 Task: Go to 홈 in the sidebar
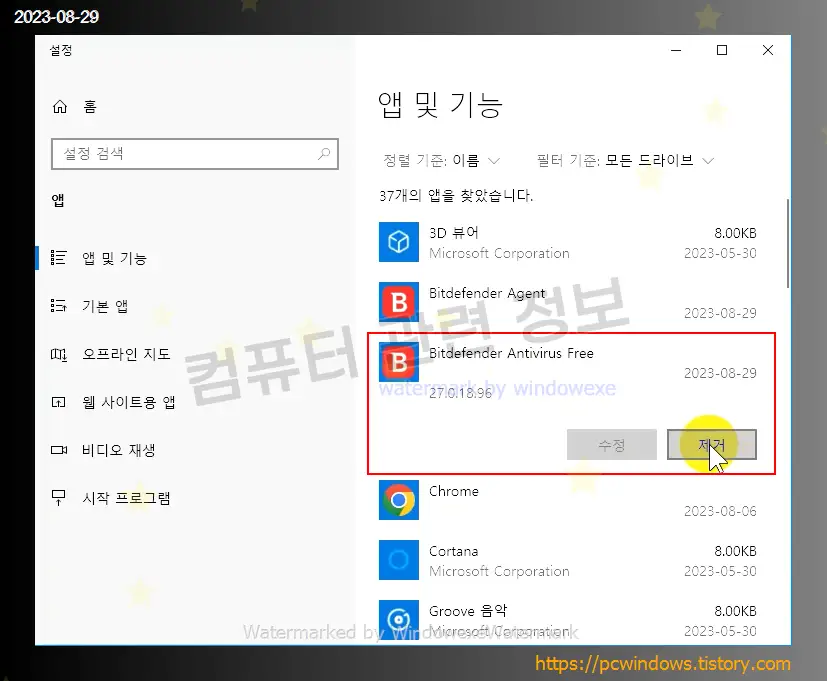tap(90, 107)
